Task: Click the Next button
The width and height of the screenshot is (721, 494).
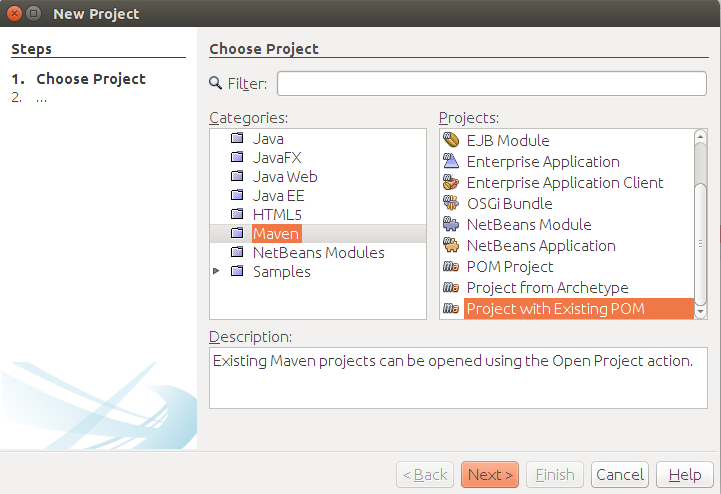Action: coord(490,474)
